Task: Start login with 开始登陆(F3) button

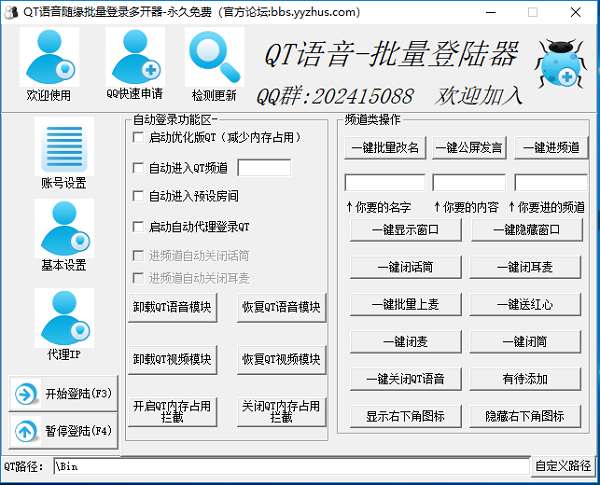Action: (63, 394)
